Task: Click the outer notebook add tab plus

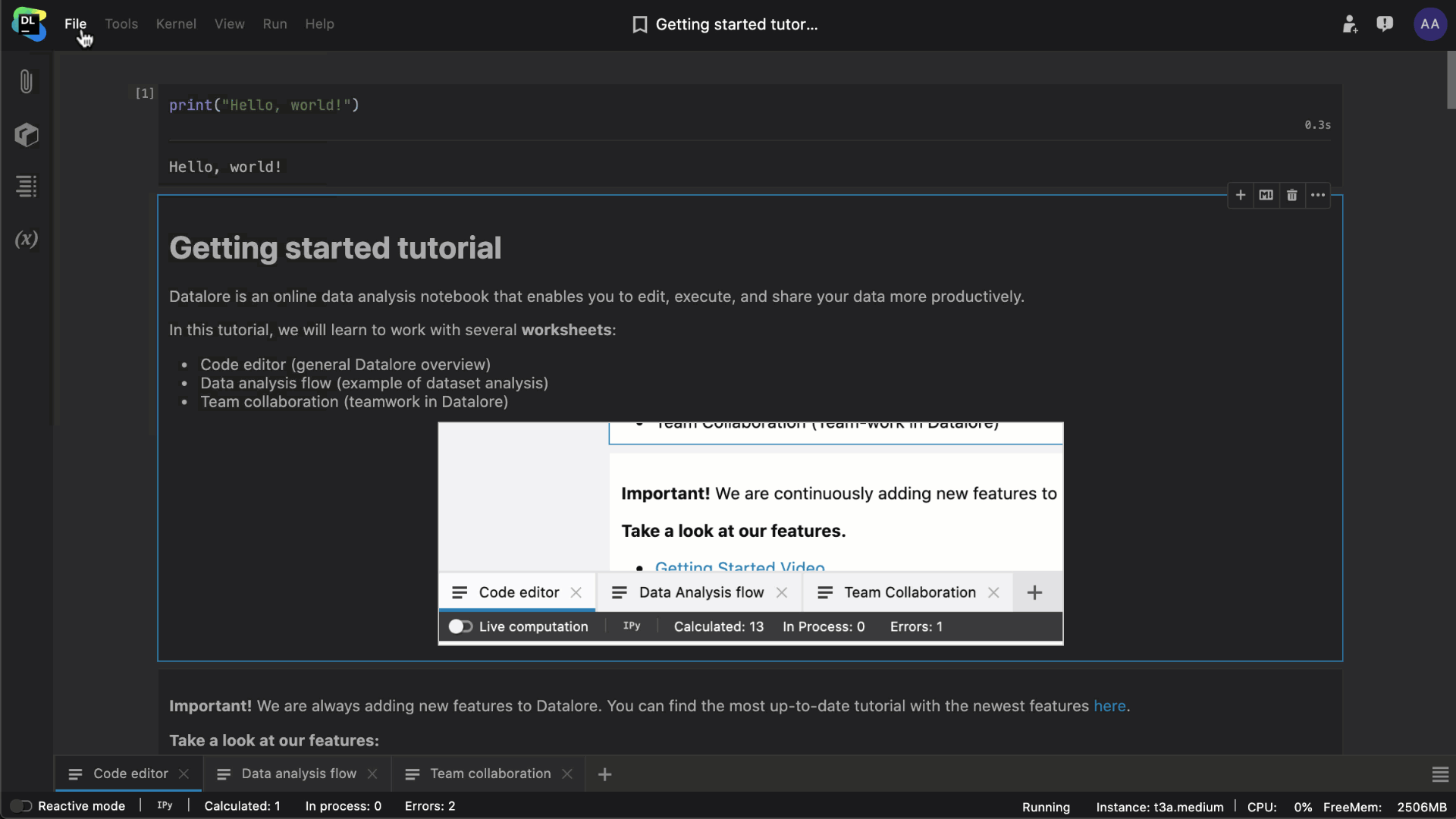Action: [x=605, y=774]
